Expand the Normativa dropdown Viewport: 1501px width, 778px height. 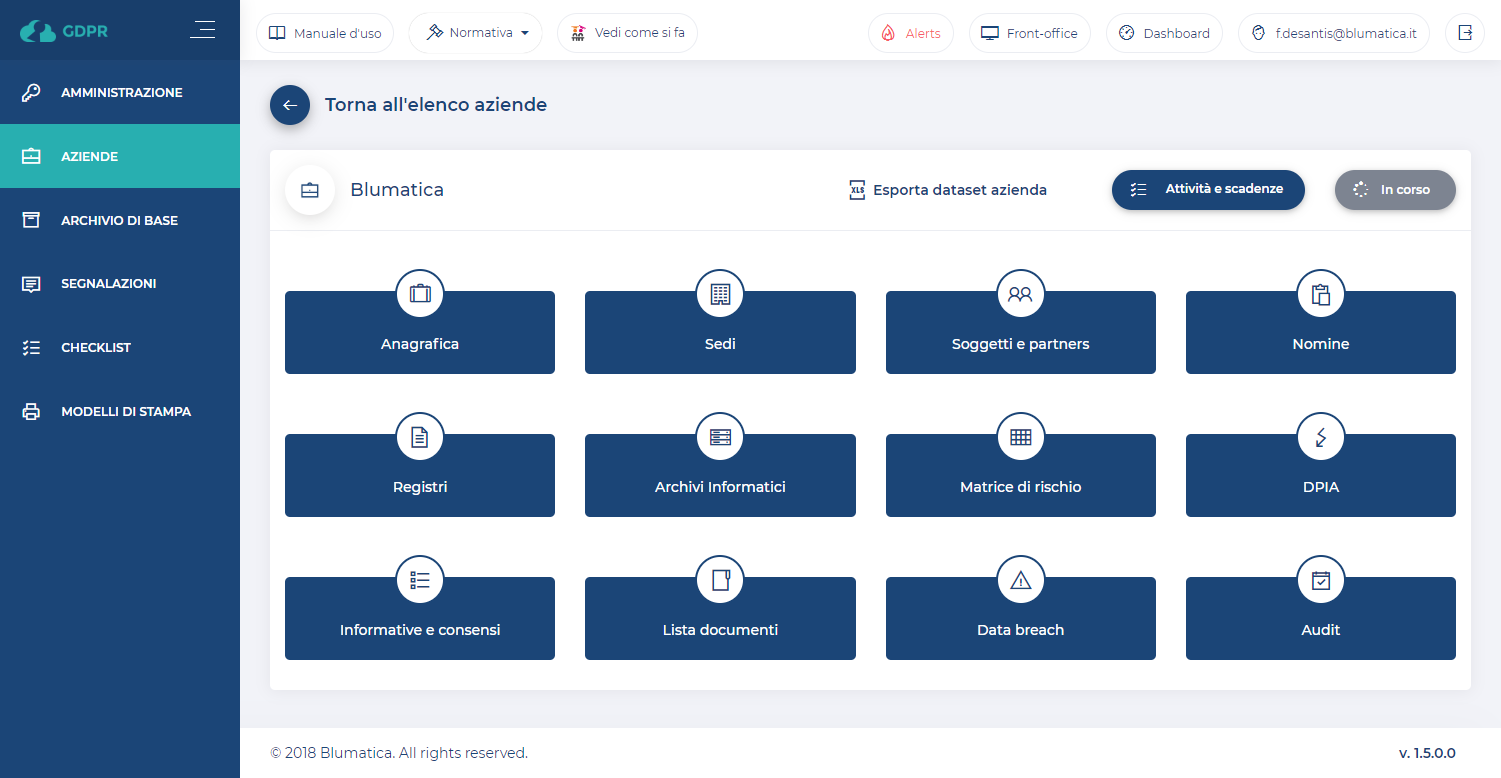point(476,33)
